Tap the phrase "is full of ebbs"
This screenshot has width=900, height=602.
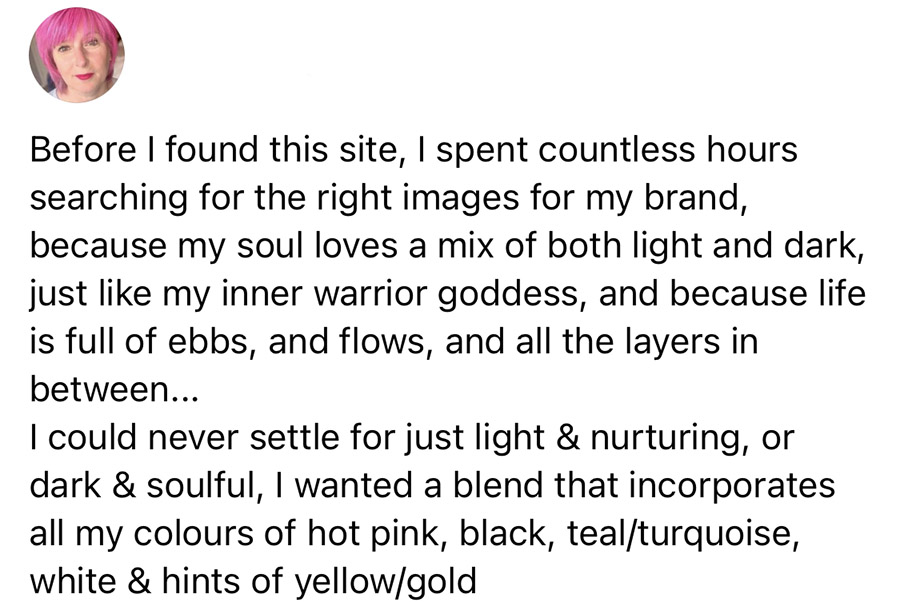point(137,342)
